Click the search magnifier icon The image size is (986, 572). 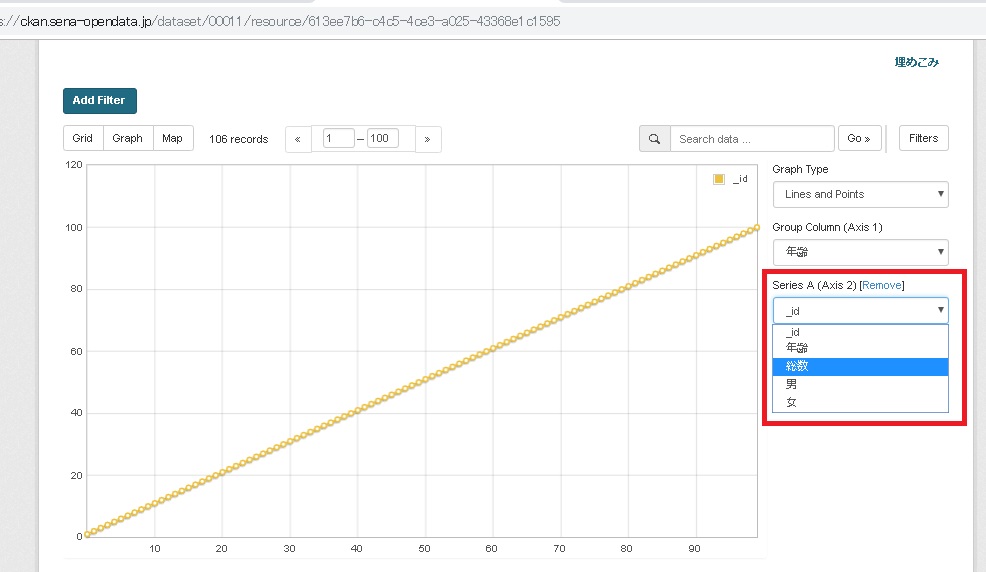point(654,139)
